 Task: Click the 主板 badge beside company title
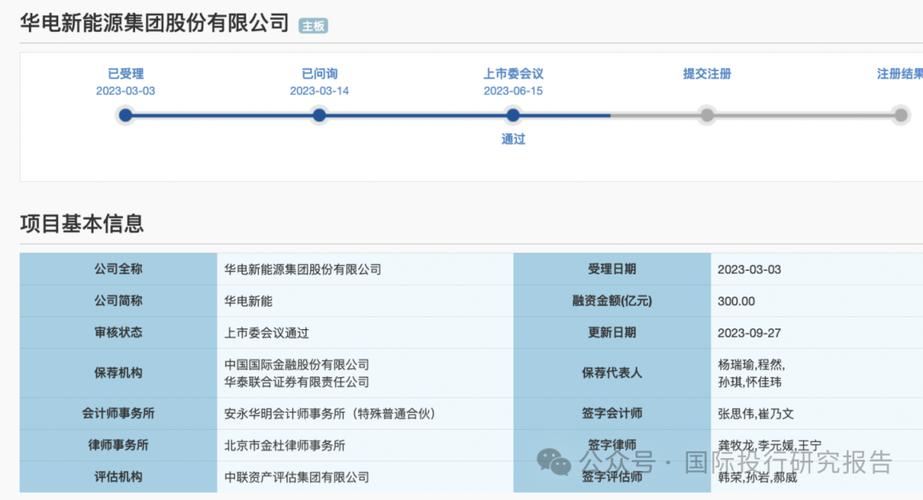coord(313,26)
